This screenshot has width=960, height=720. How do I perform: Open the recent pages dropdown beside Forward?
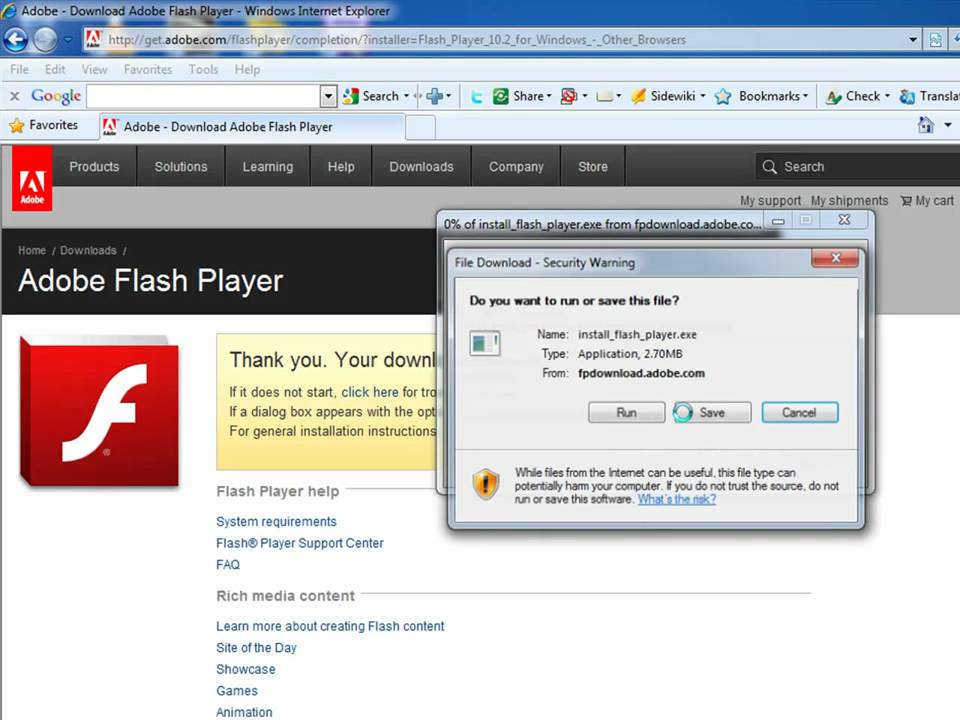(x=68, y=40)
